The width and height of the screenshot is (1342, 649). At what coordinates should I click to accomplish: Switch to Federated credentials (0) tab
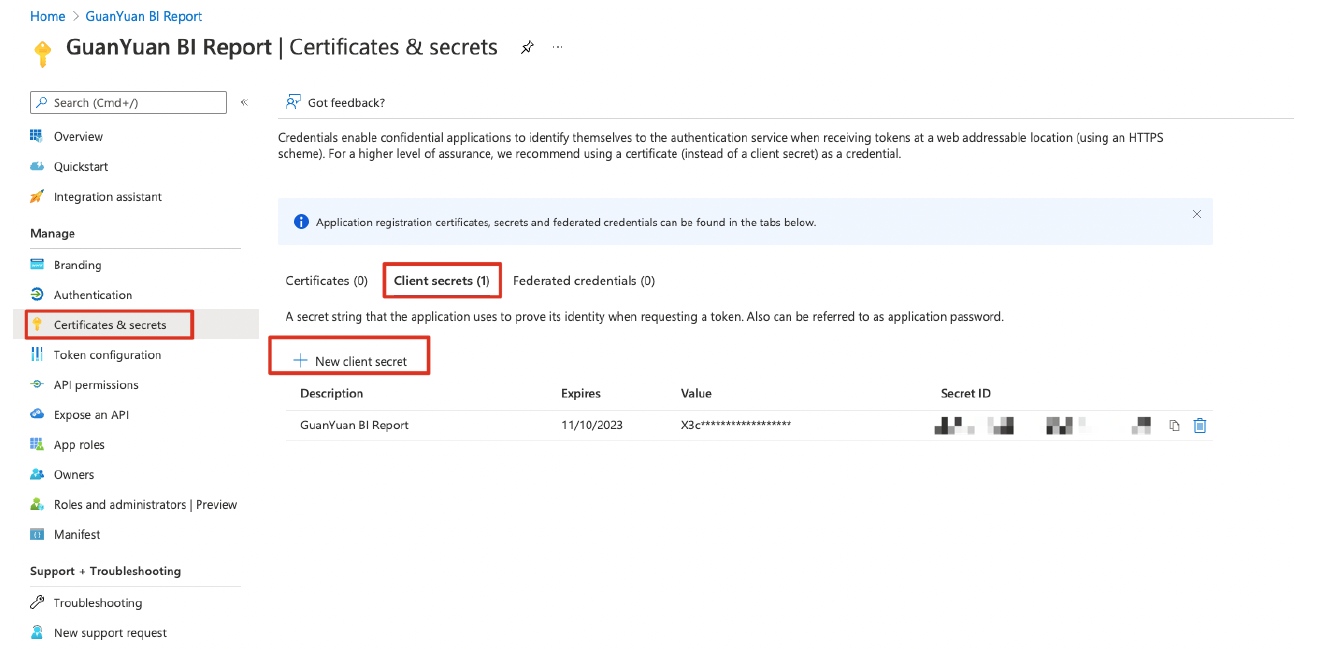[584, 281]
